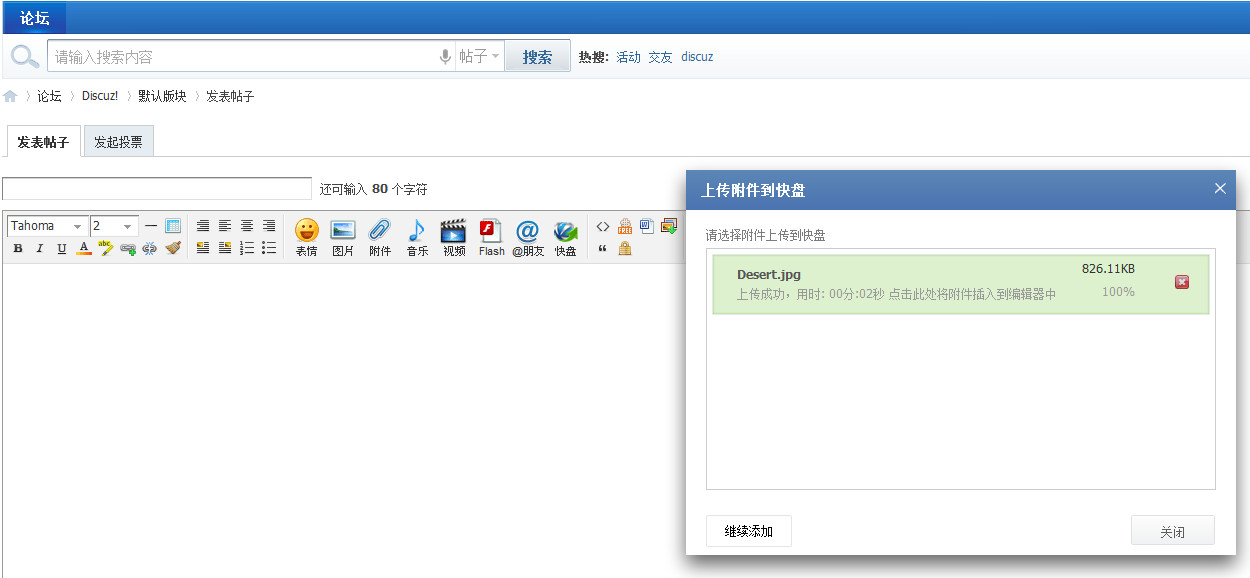Insert Flash content
Viewport: 1250px width, 578px height.
pyautogui.click(x=491, y=238)
